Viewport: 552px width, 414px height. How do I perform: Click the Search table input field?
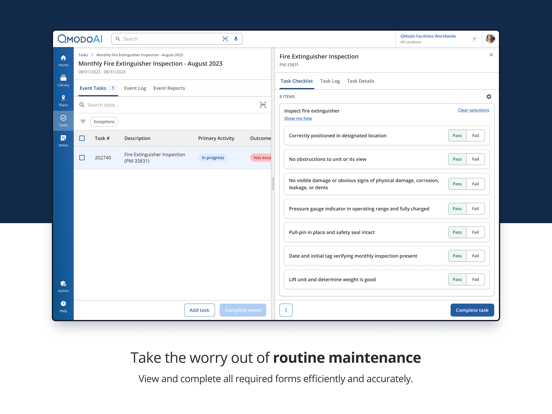tap(169, 105)
